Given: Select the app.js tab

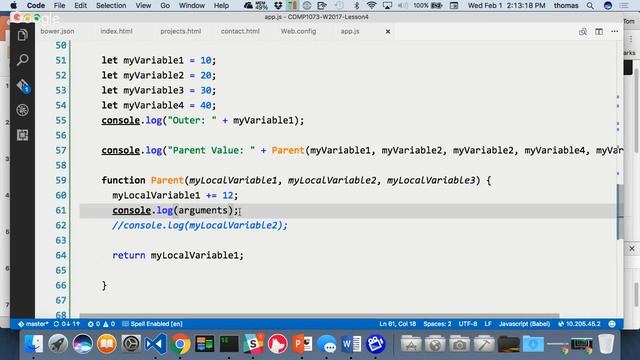Looking at the screenshot, I should 350,31.
